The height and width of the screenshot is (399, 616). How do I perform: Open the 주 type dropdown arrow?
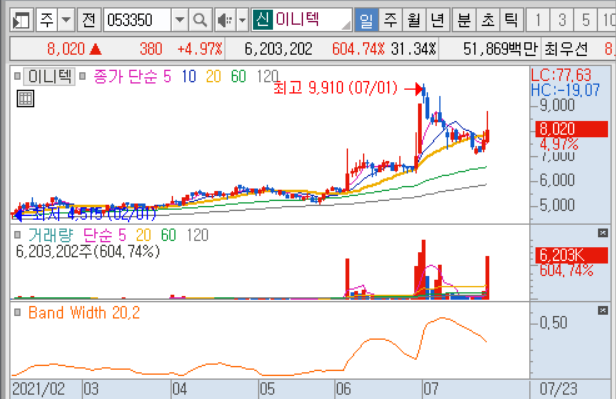pos(66,20)
